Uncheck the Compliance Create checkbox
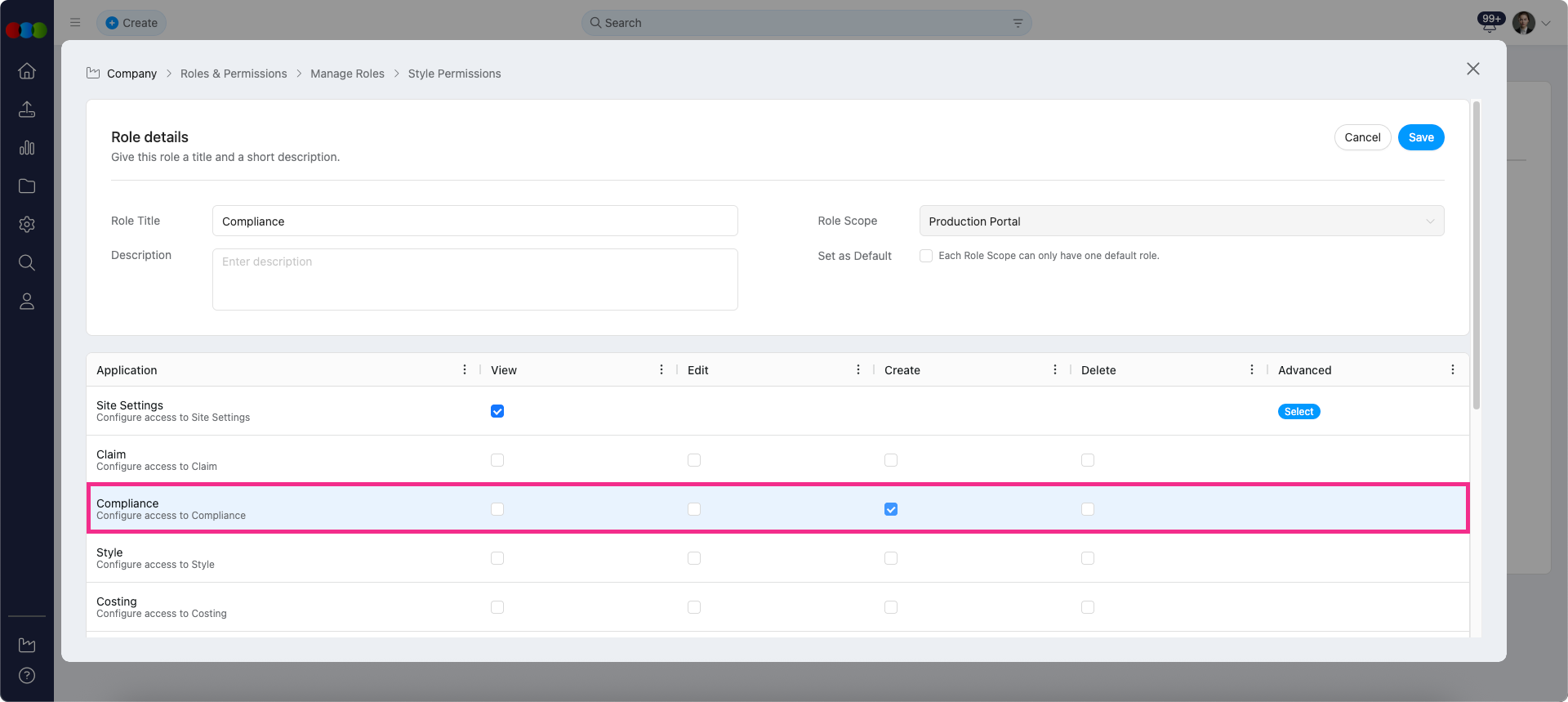Viewport: 1568px width, 702px height. click(x=891, y=509)
